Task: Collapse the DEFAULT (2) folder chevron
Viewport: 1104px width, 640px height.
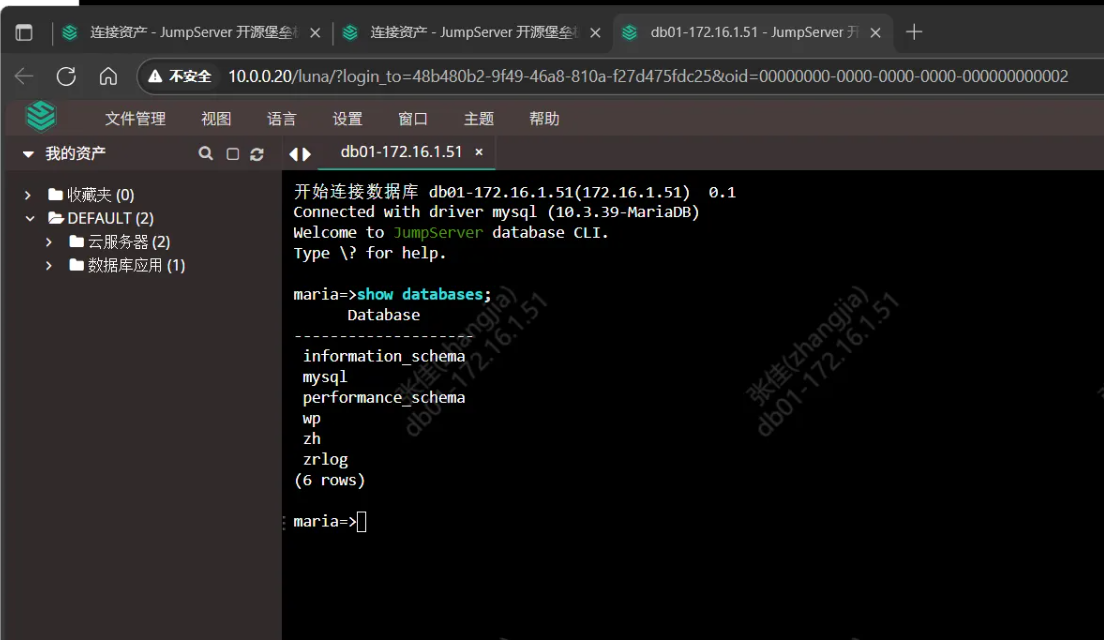Action: click(30, 218)
